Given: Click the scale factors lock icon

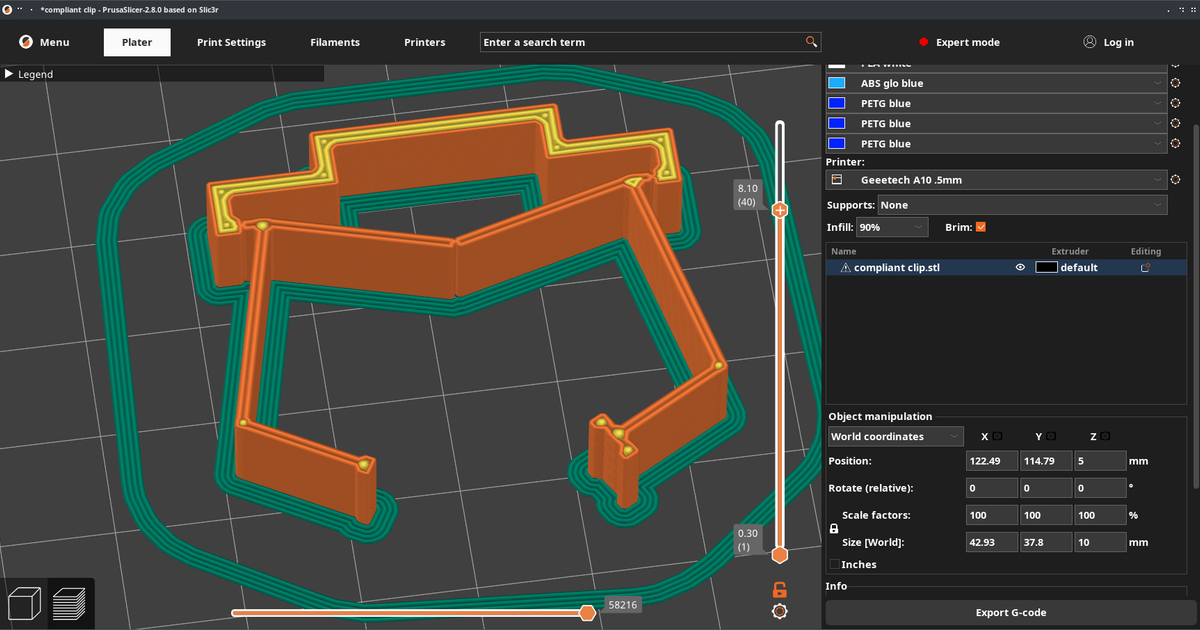Looking at the screenshot, I should 834,528.
